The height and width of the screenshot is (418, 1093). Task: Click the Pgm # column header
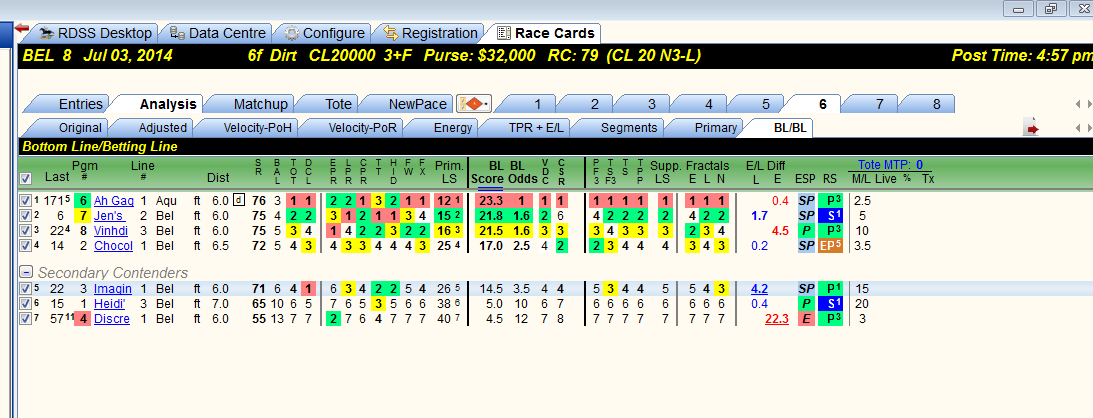click(85, 172)
